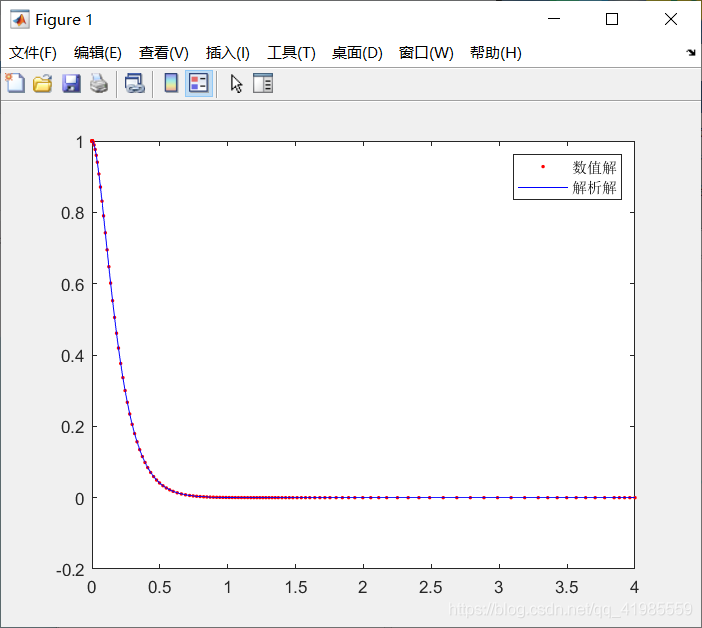Image resolution: width=702 pixels, height=628 pixels.
Task: Open the 桌面(D) menu
Action: pos(357,53)
